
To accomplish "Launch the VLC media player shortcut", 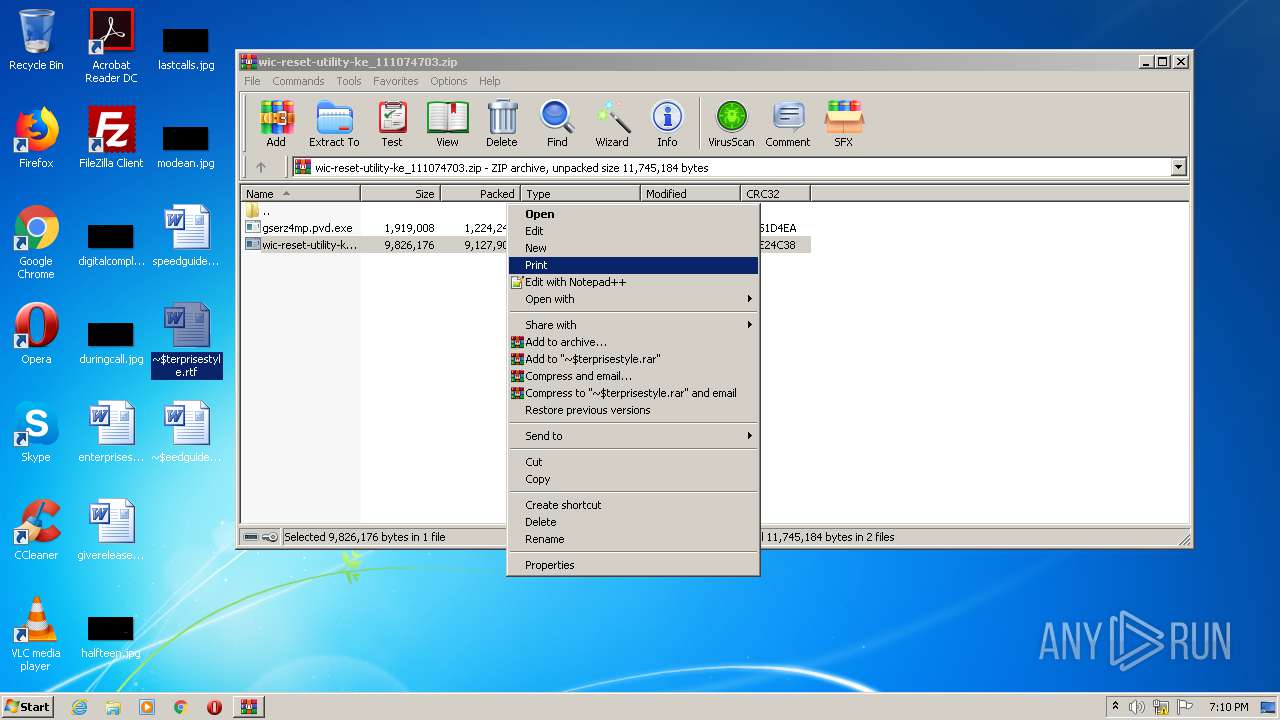I will click(36, 634).
